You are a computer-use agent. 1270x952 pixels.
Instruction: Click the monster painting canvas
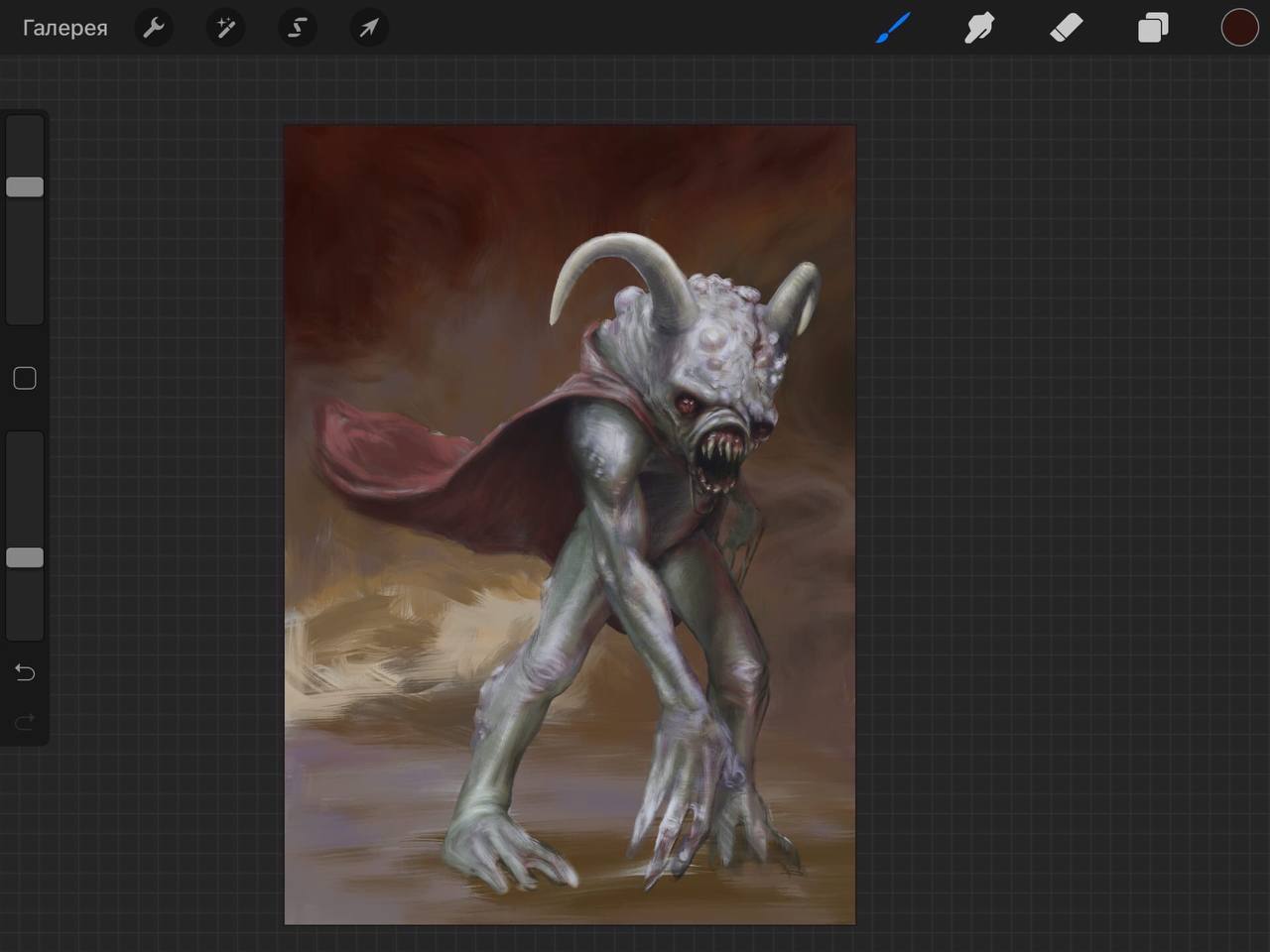point(570,525)
